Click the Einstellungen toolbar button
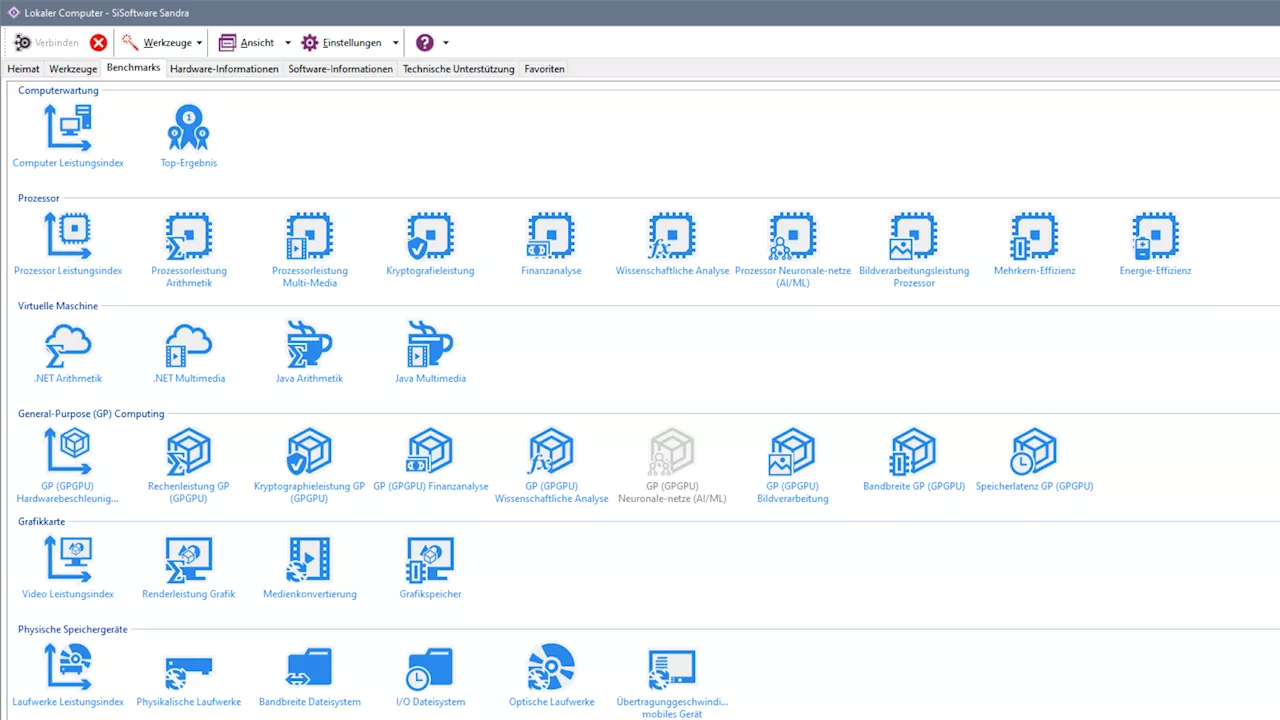Image resolution: width=1280 pixels, height=720 pixels. click(x=342, y=43)
